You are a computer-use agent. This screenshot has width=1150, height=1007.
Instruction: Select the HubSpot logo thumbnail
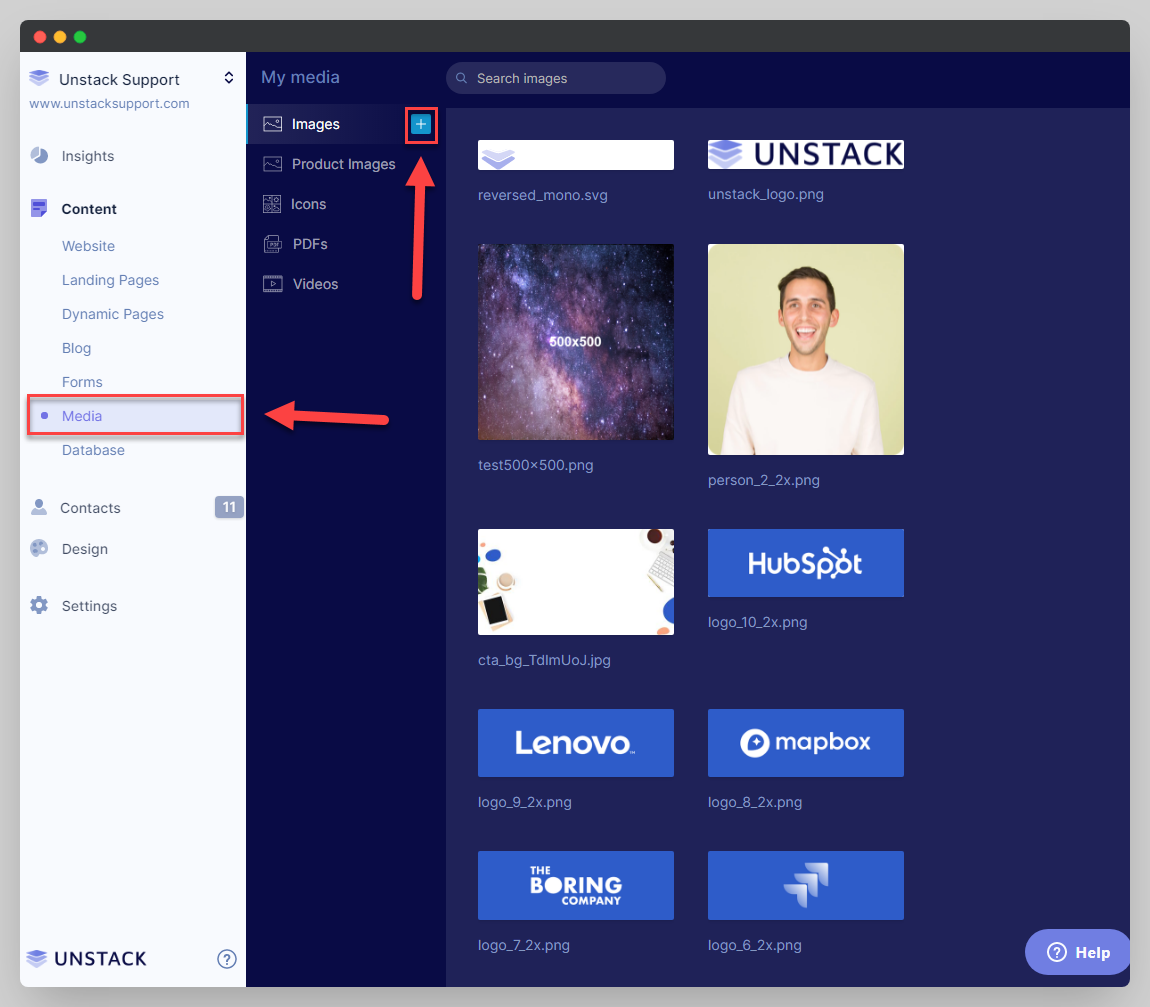tap(805, 563)
